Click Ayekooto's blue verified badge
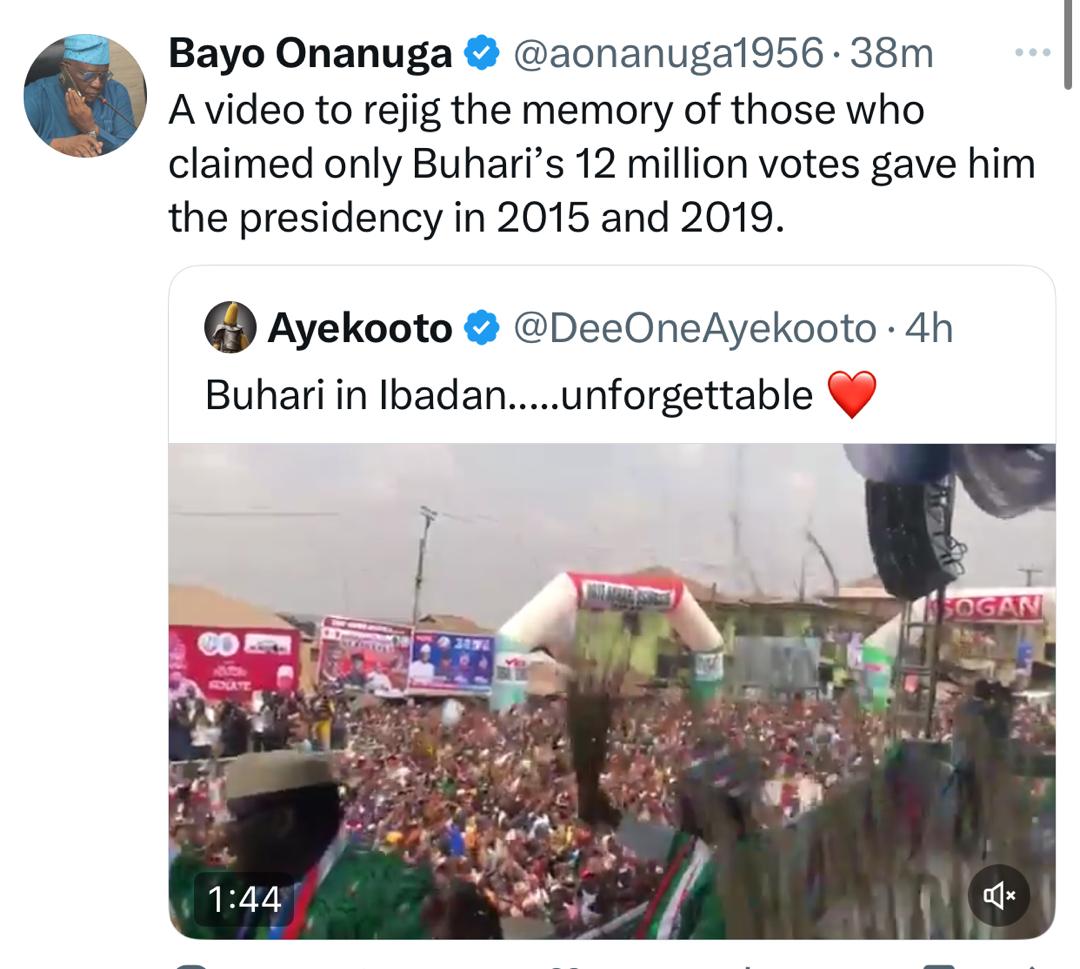 pos(483,328)
